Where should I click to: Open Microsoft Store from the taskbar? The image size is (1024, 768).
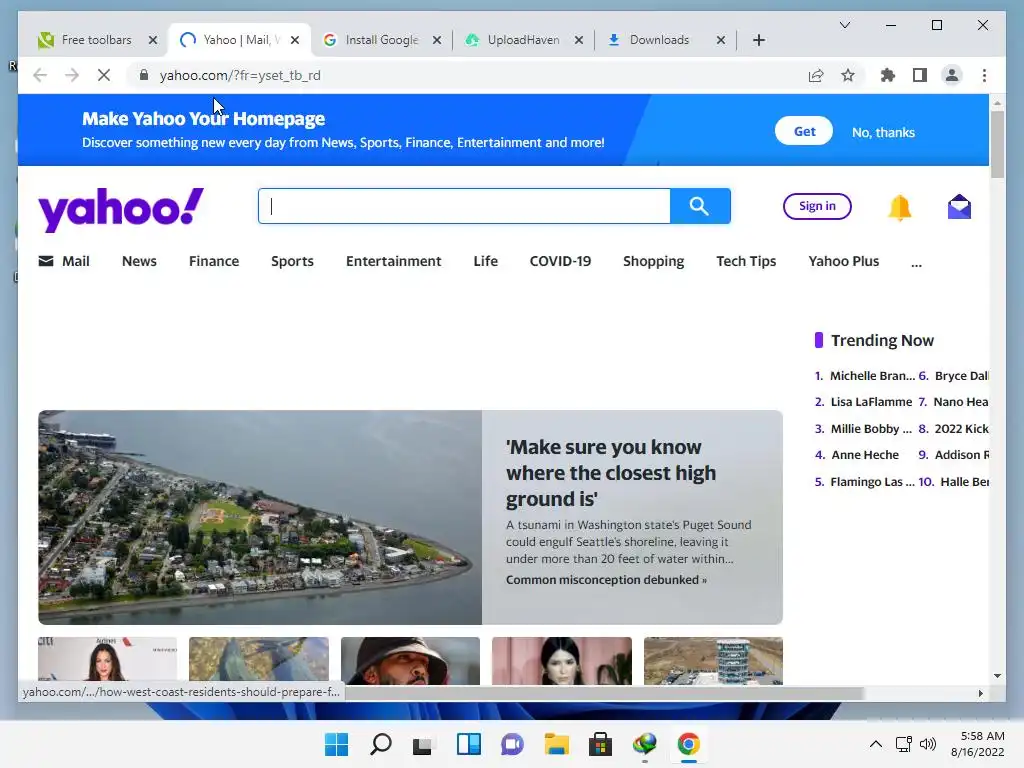[600, 744]
